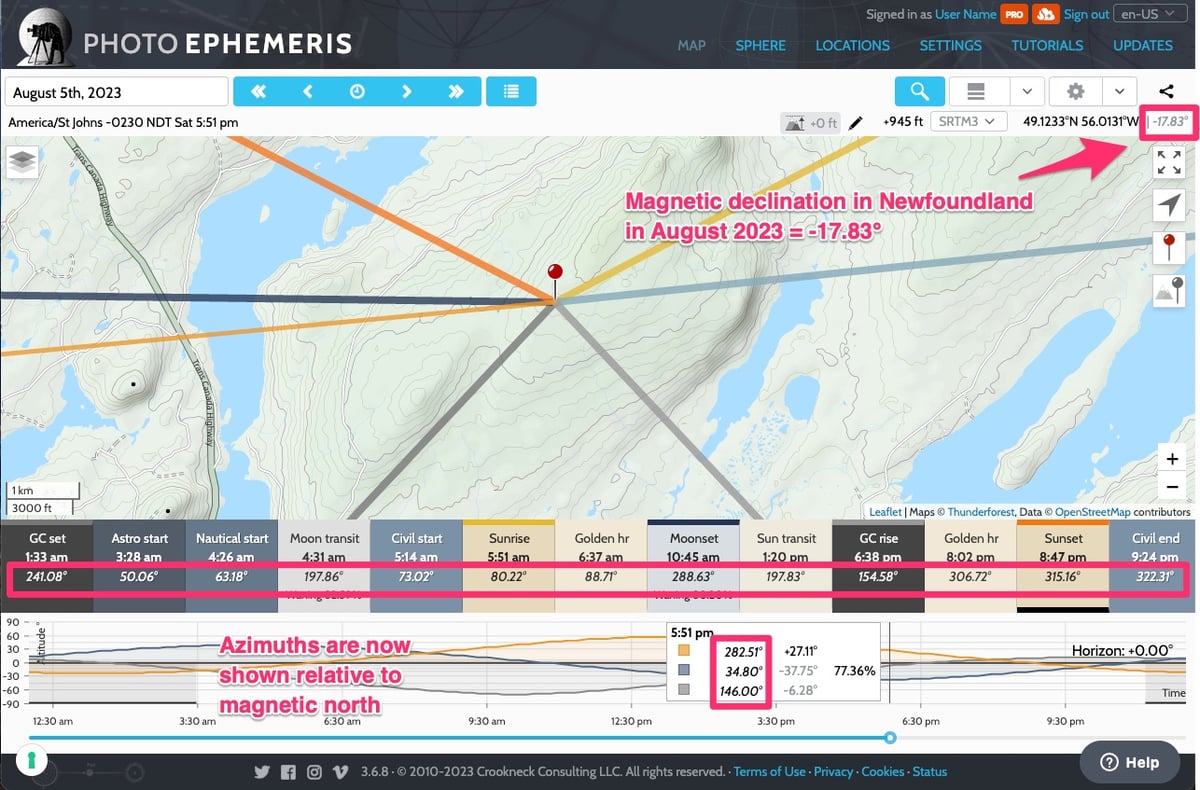Click the share icon
The image size is (1200, 790).
point(1167,91)
